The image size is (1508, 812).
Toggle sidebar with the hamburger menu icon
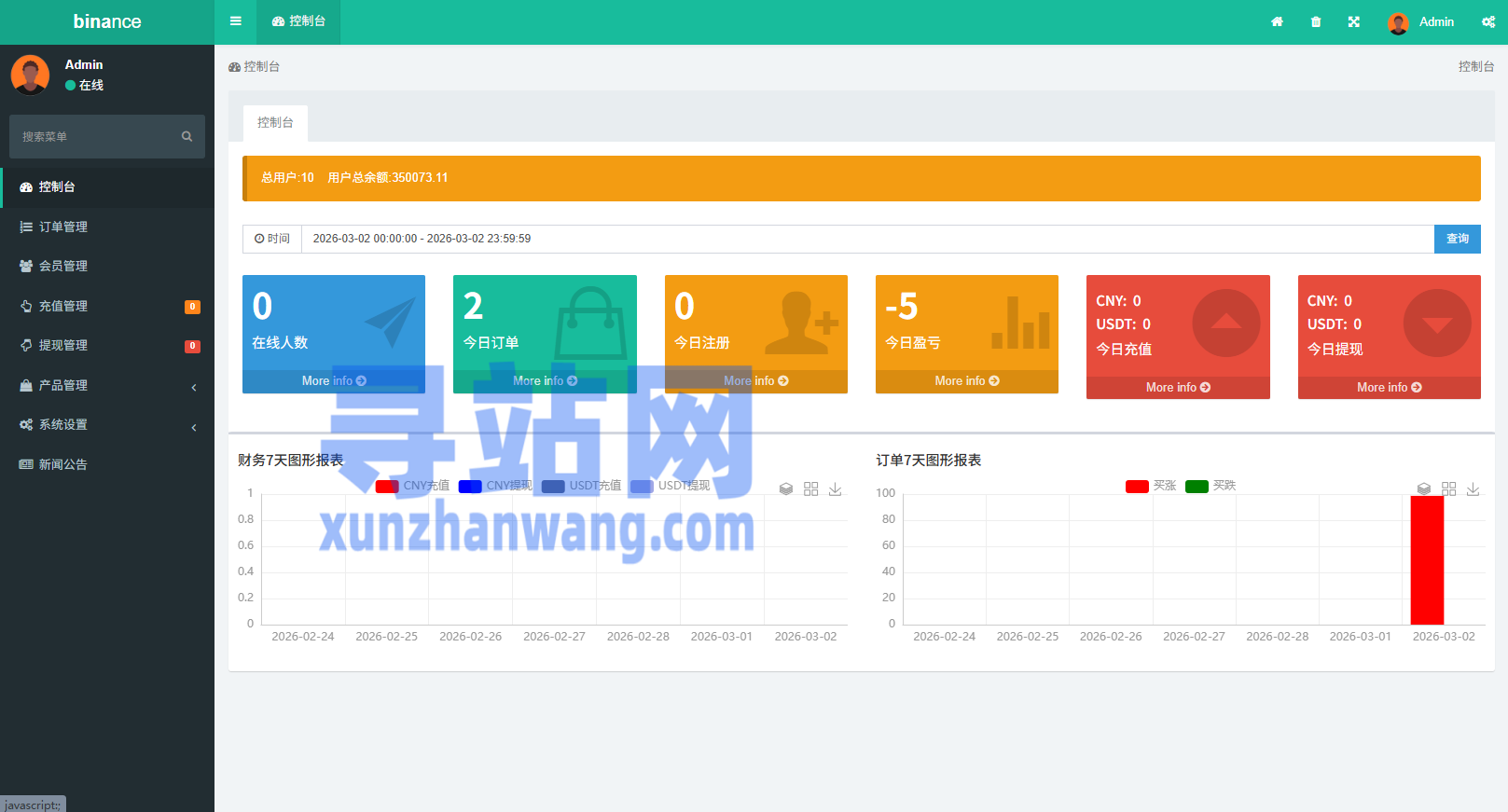(236, 21)
